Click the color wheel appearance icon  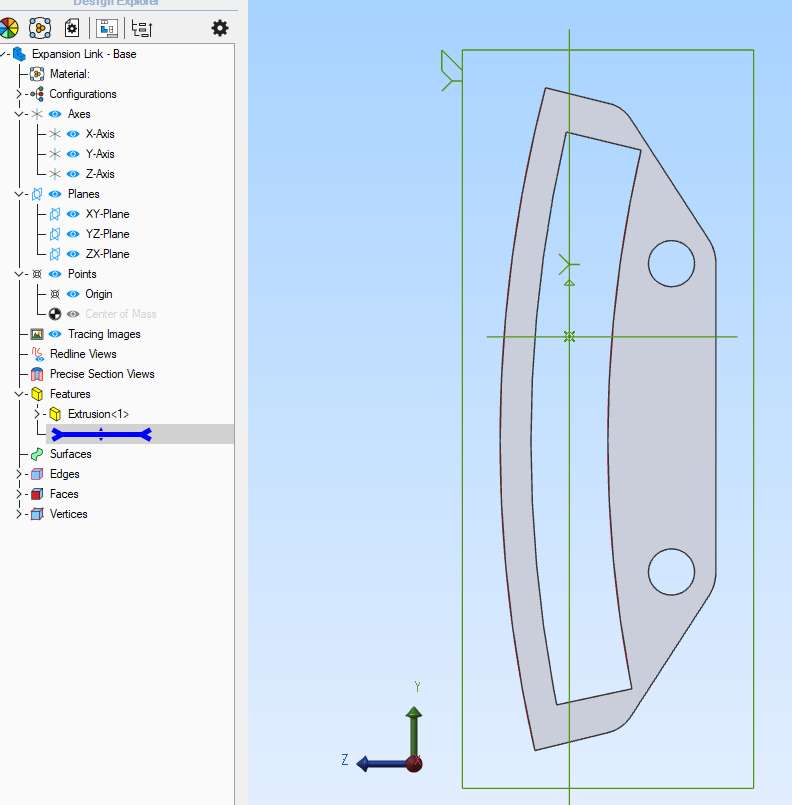pyautogui.click(x=8, y=28)
